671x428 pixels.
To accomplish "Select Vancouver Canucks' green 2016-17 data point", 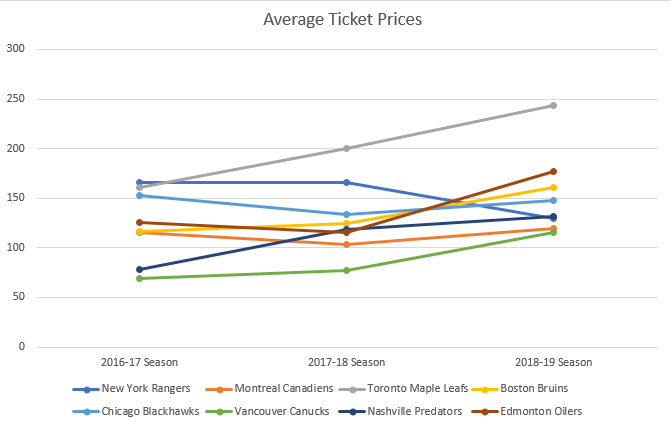I will coord(138,278).
